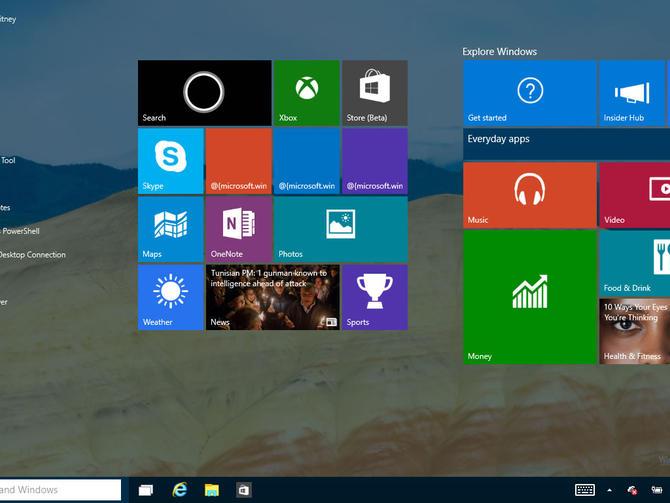This screenshot has width=670, height=503.
Task: Click the taskbar search box
Action: tap(60, 490)
